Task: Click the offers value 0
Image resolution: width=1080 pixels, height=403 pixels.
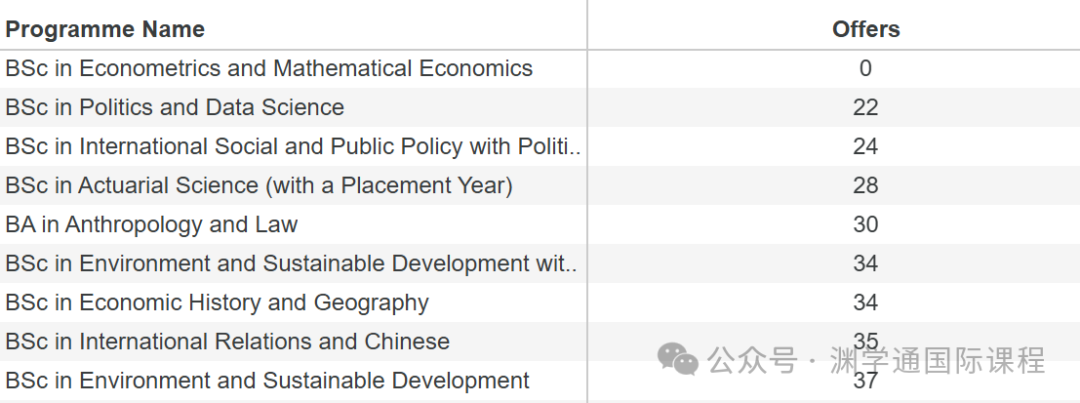Action: tap(865, 68)
